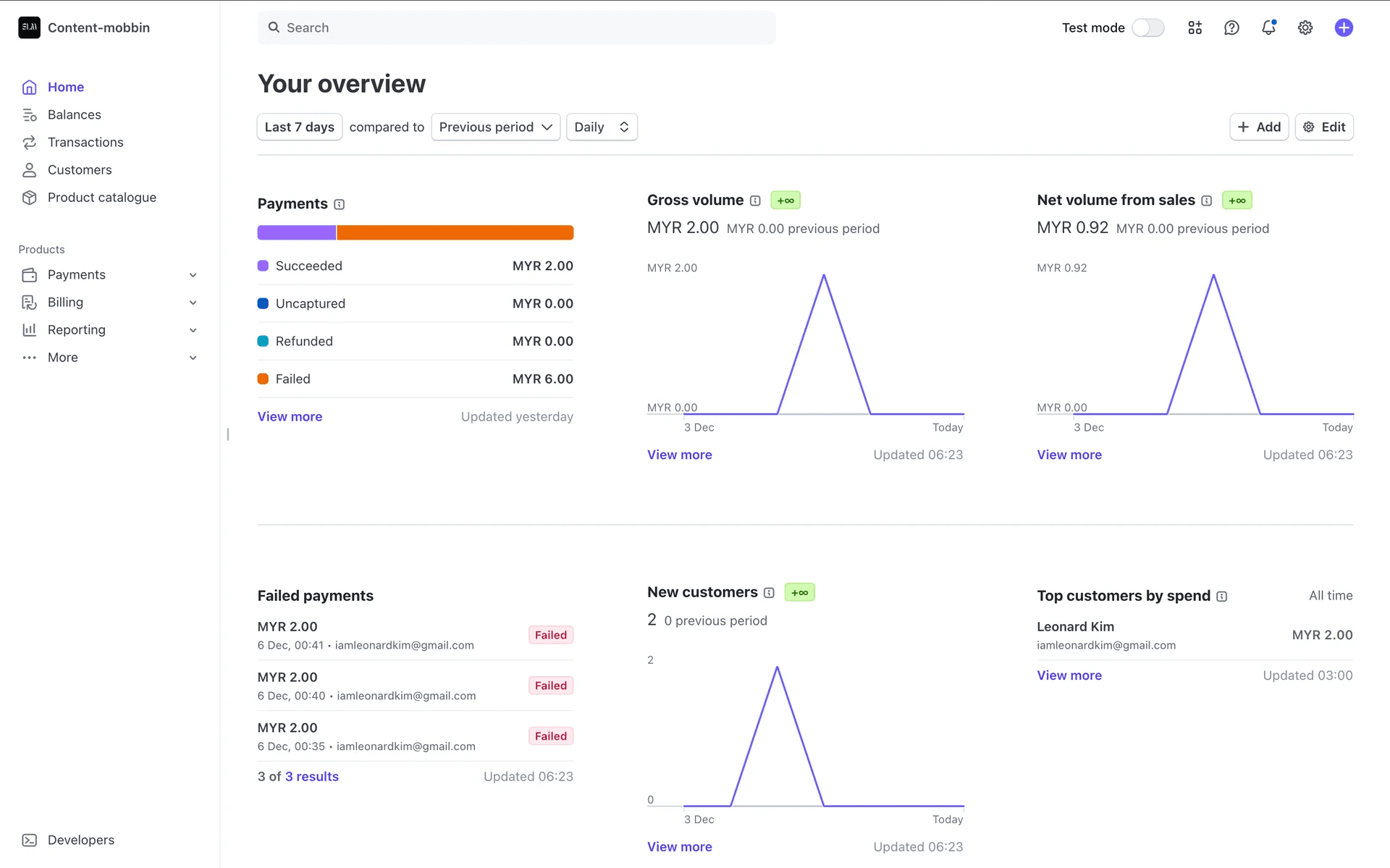The width and height of the screenshot is (1390, 868).
Task: Open the Previous period dropdown
Action: [495, 127]
